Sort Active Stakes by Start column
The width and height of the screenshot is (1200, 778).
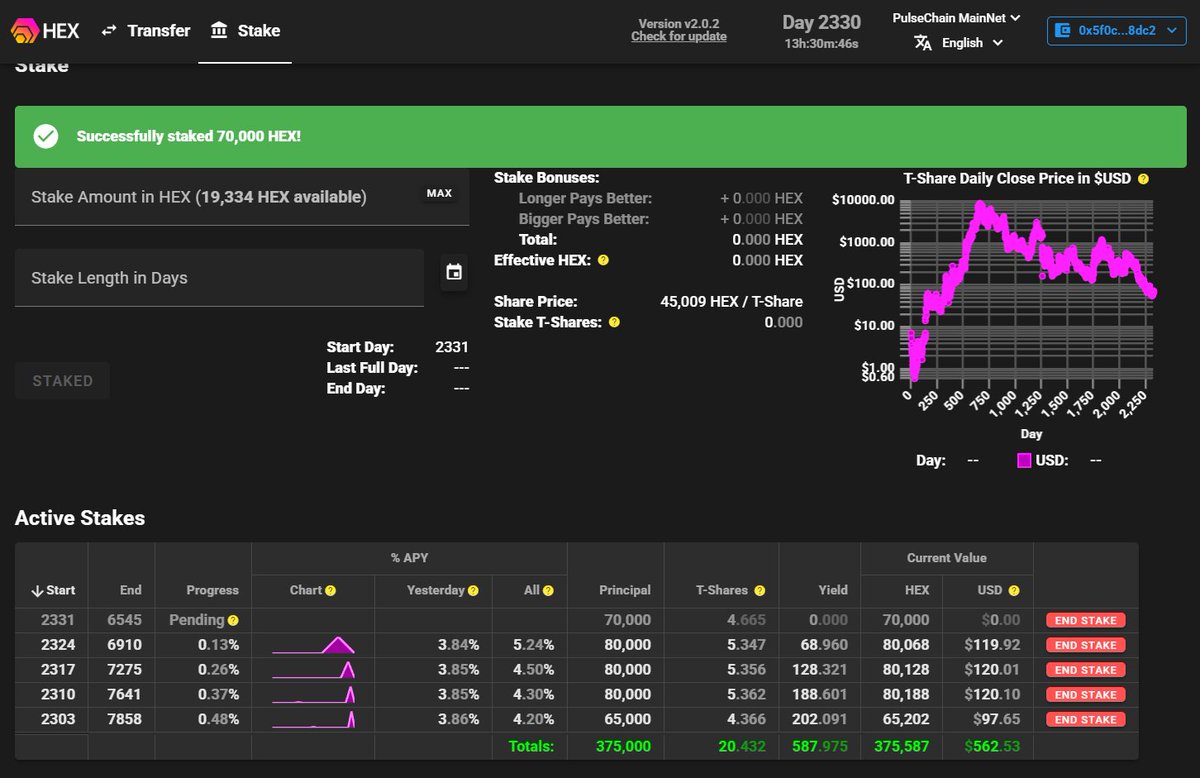(x=53, y=590)
